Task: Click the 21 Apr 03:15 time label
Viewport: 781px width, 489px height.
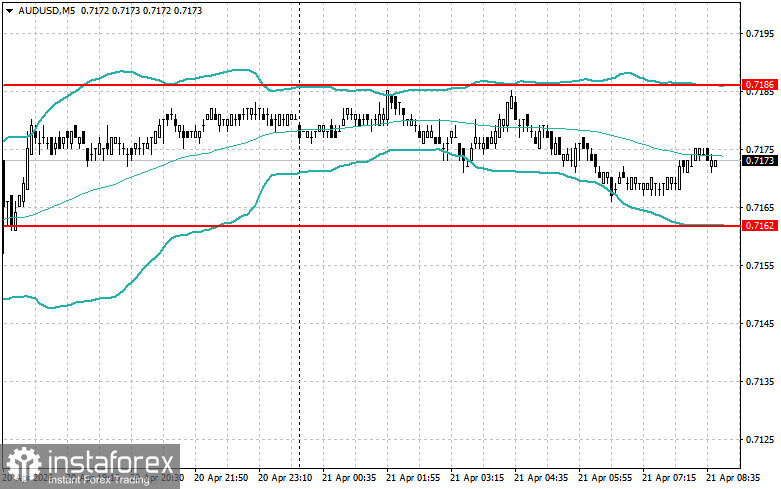Action: [477, 478]
